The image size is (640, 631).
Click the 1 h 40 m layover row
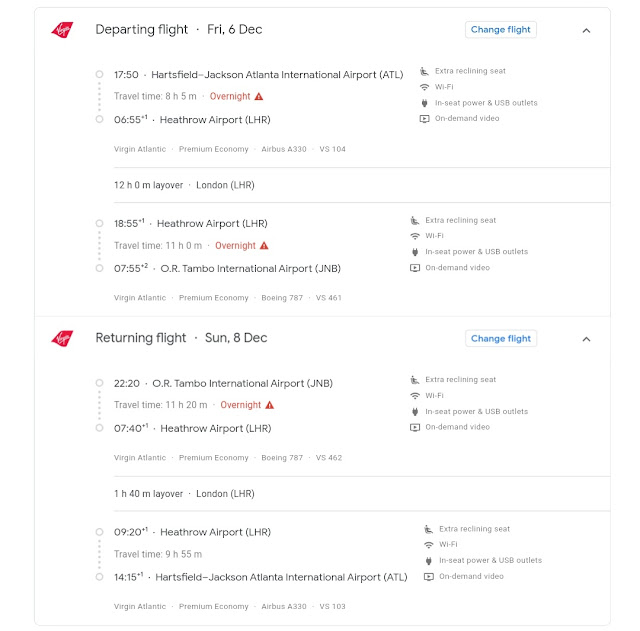(x=185, y=494)
